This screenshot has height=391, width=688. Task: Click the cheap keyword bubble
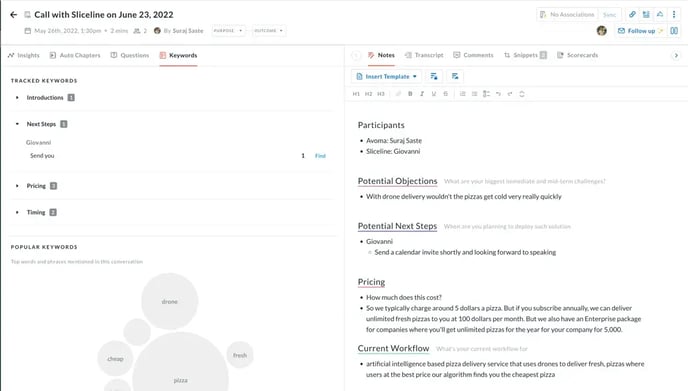click(x=115, y=359)
